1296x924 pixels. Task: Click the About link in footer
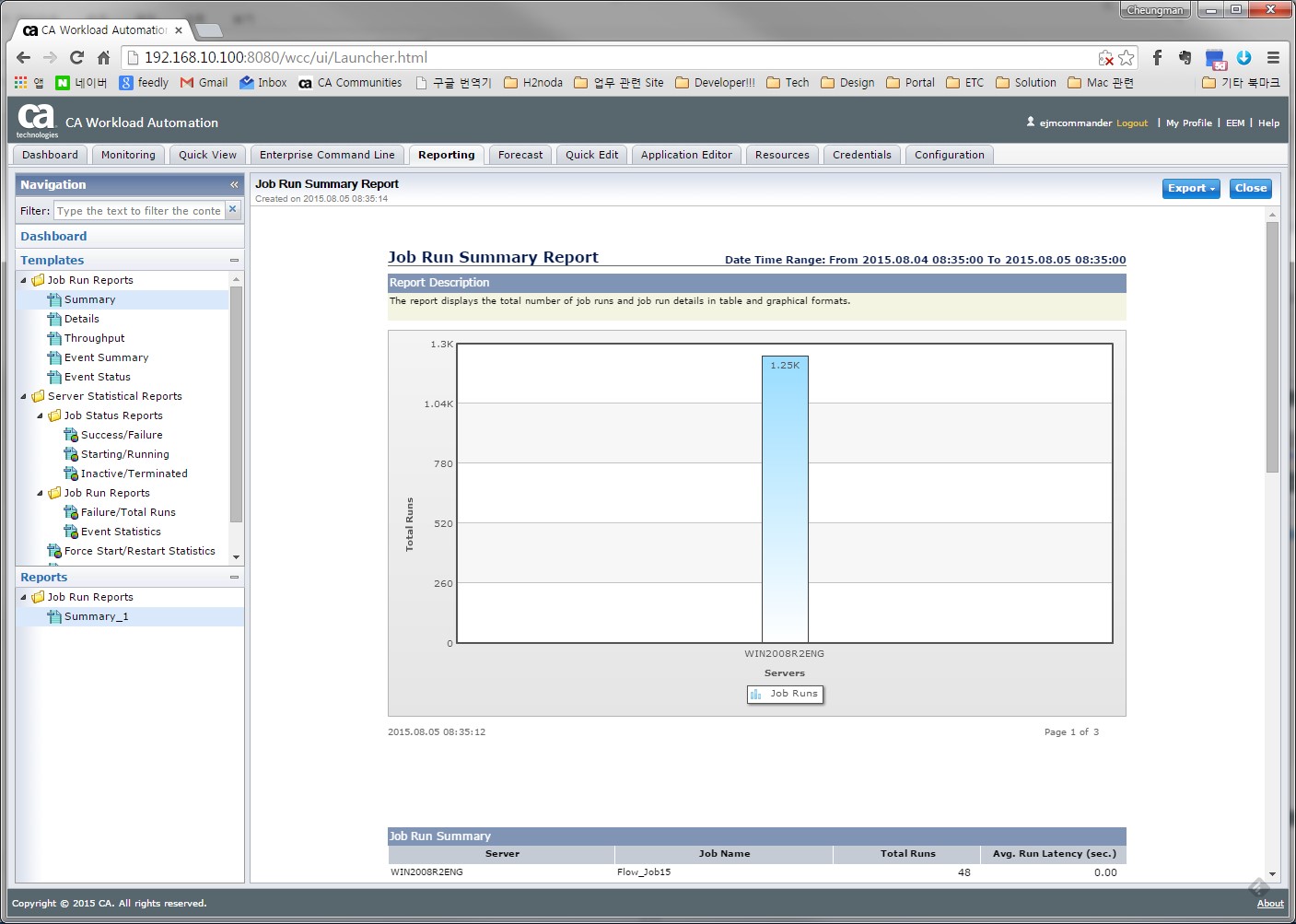click(x=1270, y=904)
